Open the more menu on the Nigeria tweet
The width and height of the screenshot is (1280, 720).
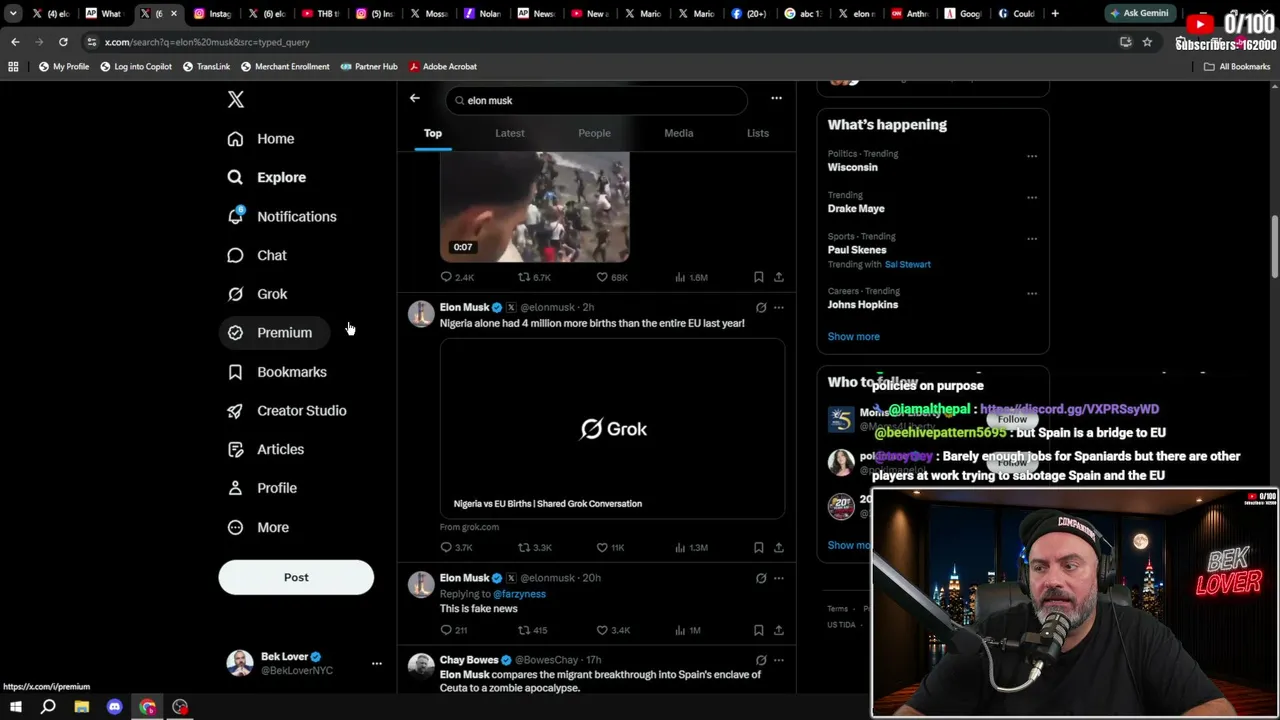779,307
